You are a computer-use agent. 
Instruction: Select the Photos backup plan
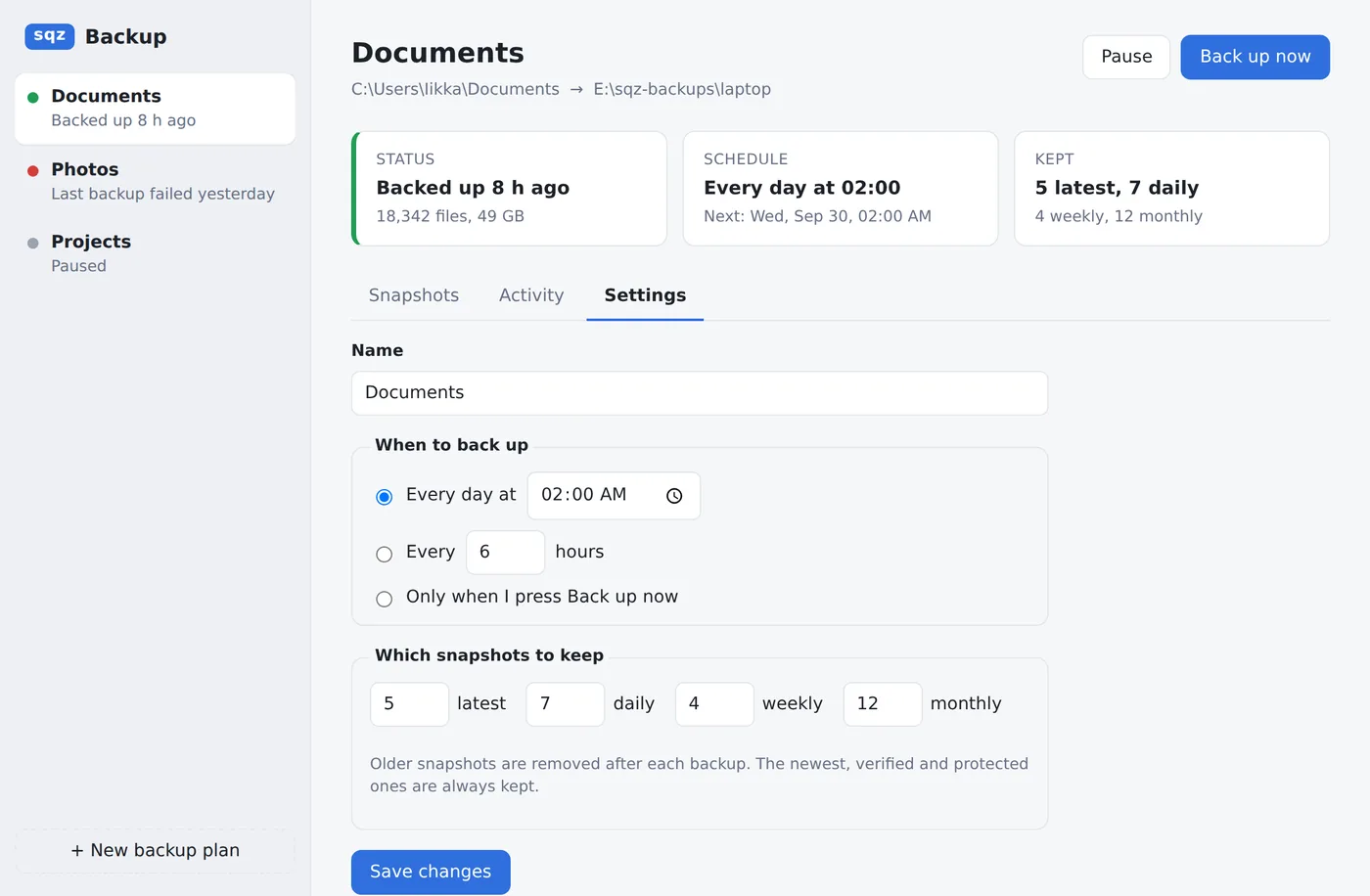[155, 181]
